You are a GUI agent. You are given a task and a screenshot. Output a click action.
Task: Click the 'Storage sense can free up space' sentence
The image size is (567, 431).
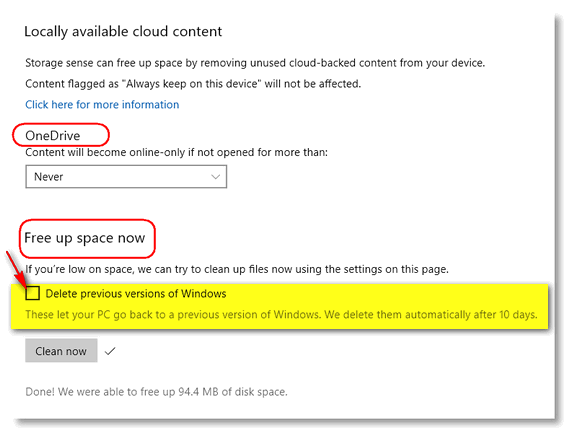pos(255,63)
